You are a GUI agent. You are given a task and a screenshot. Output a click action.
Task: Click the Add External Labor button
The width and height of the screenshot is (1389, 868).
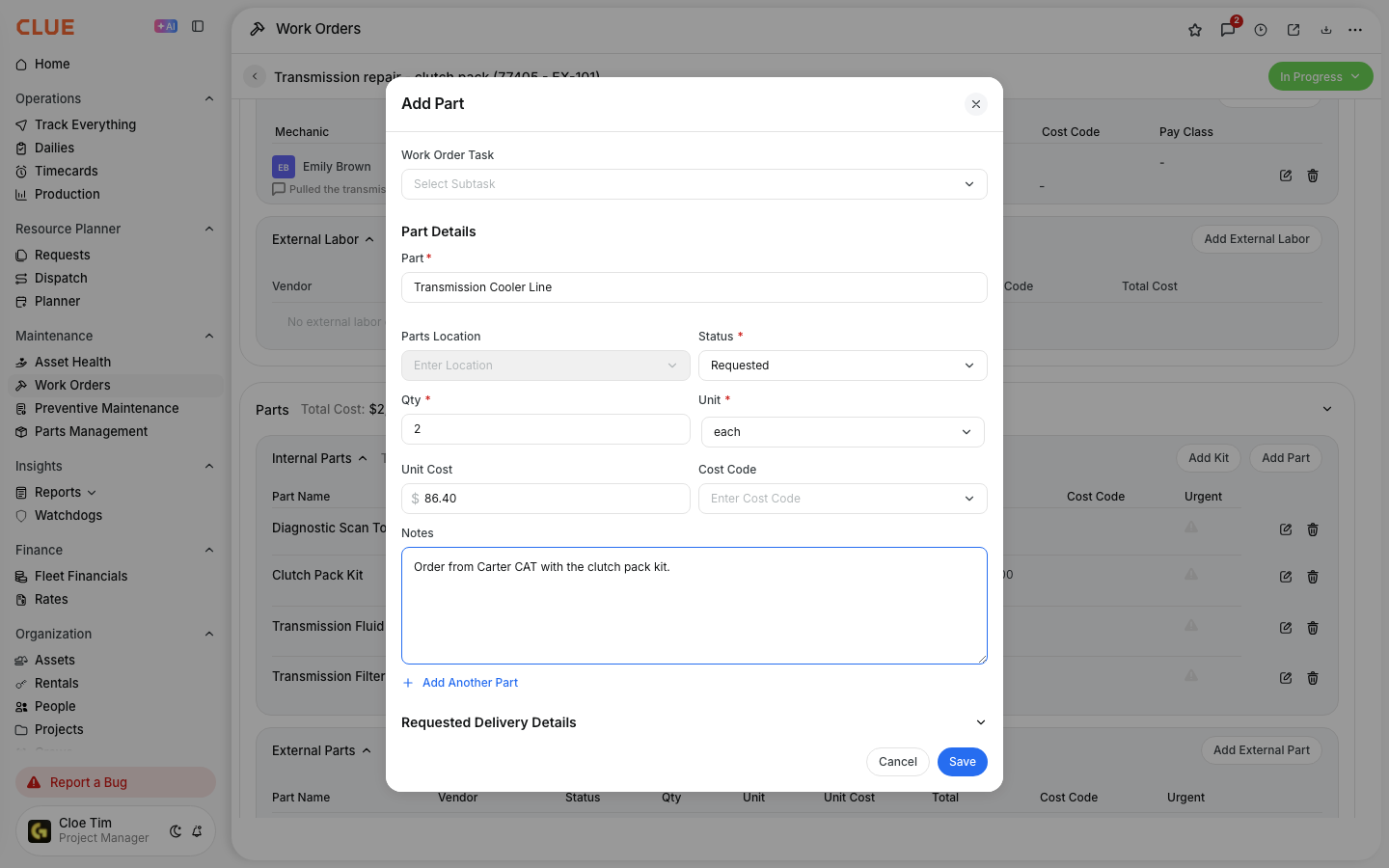pos(1257,239)
